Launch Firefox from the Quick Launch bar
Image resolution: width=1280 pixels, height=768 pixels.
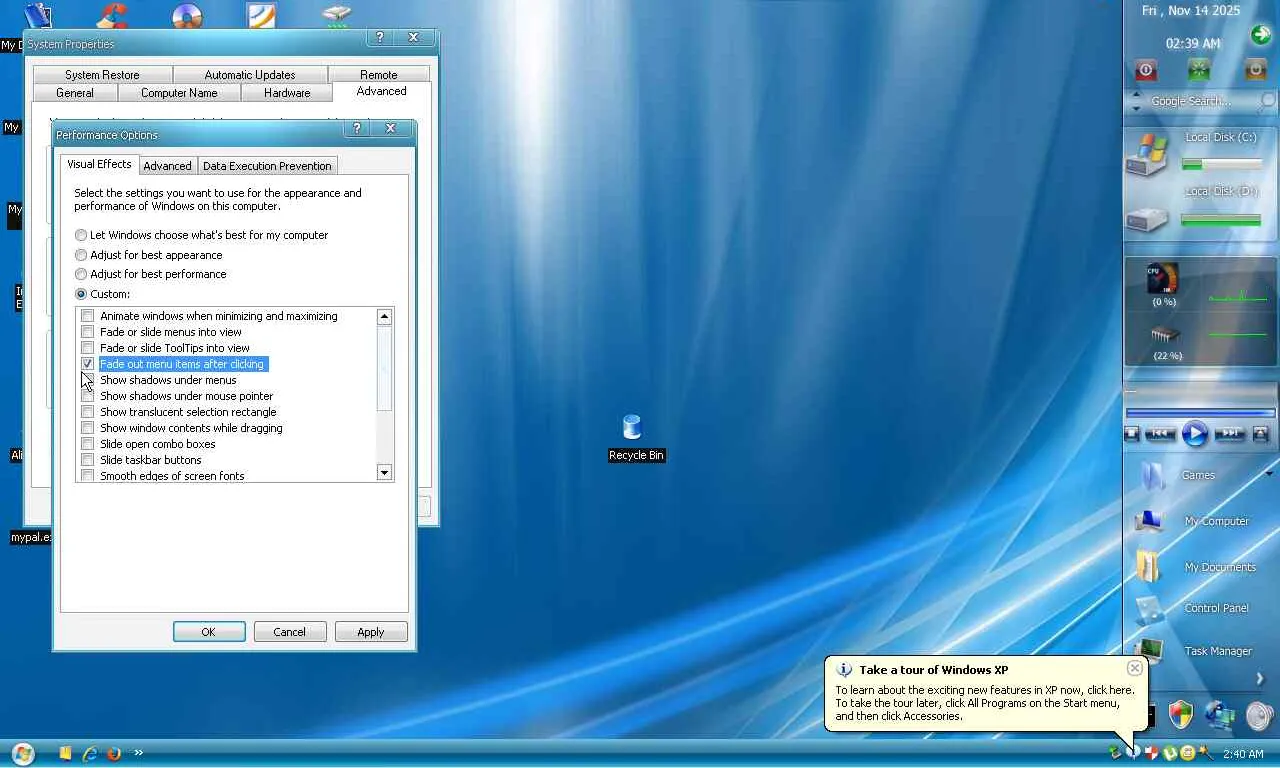pos(114,753)
